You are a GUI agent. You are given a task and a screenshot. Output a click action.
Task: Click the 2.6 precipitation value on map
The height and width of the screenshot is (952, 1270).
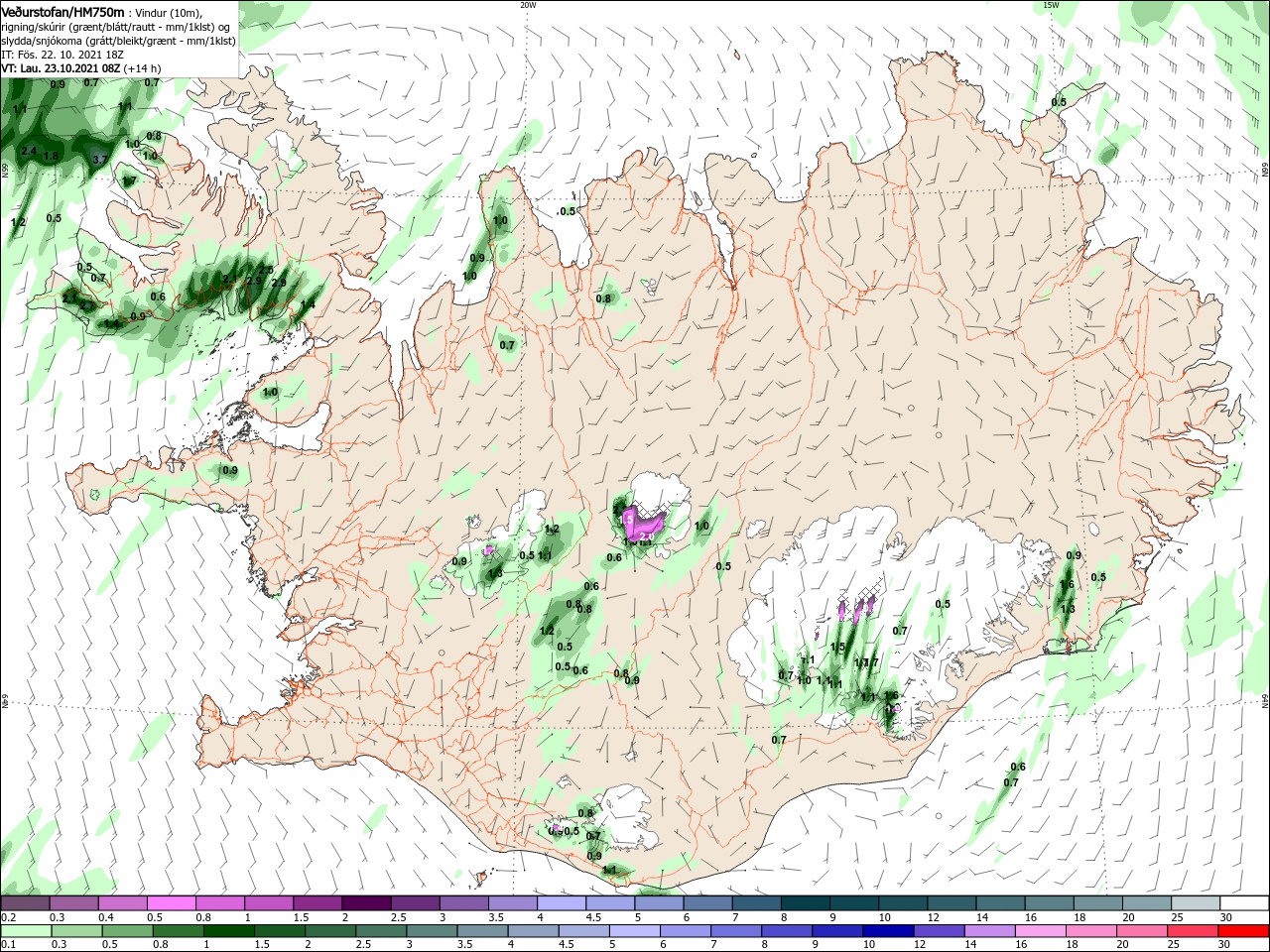point(266,270)
